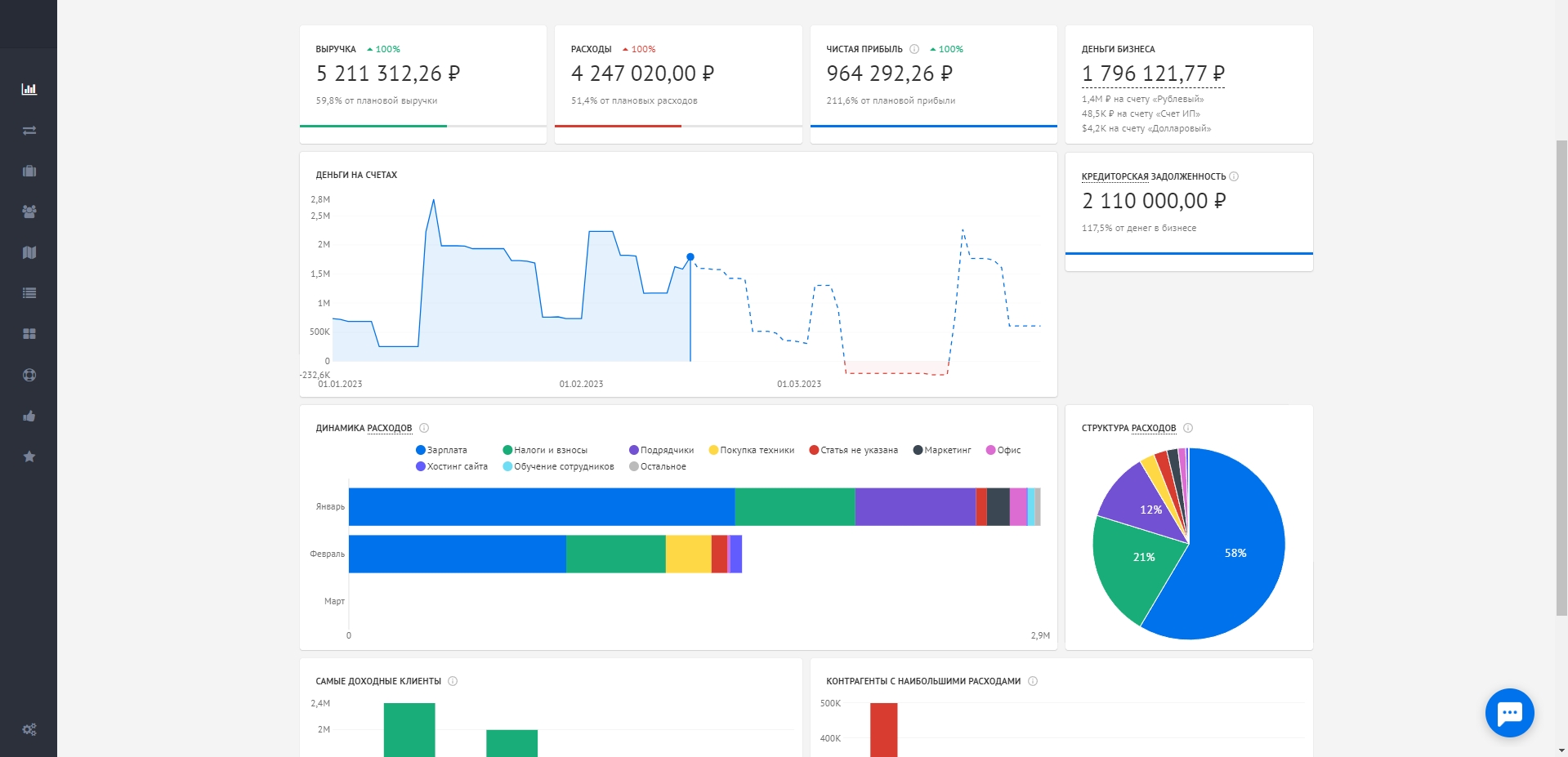Toggle the Зарплата legend series
The width and height of the screenshot is (1568, 757).
tap(442, 450)
